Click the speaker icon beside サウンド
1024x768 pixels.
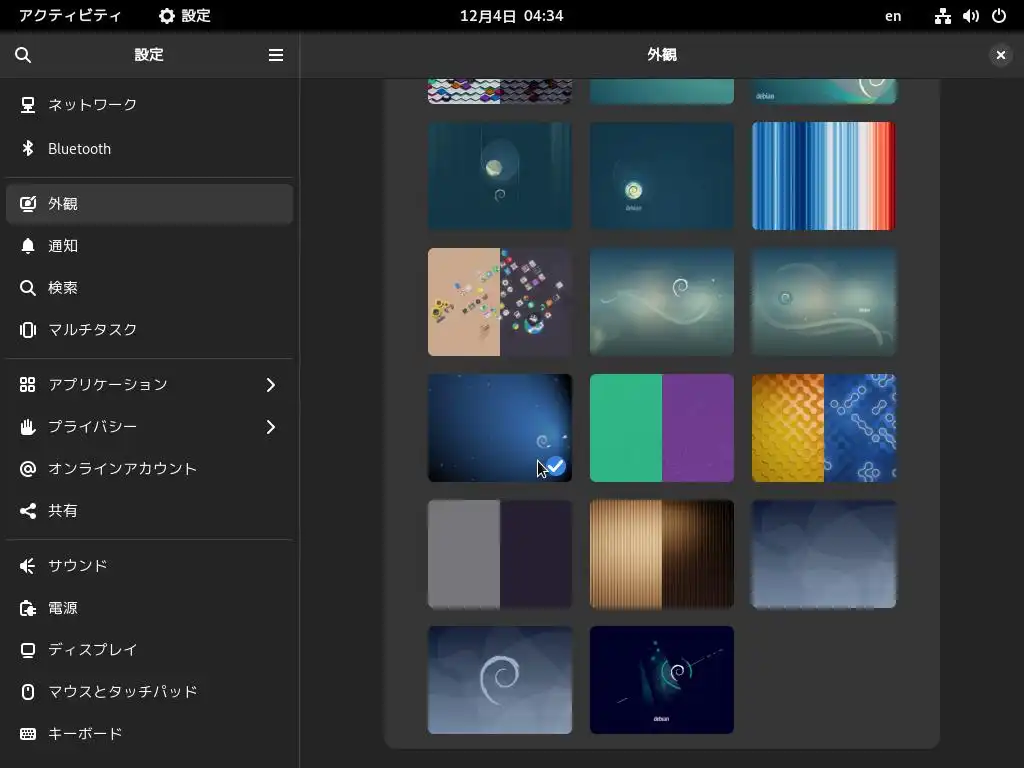click(27, 566)
